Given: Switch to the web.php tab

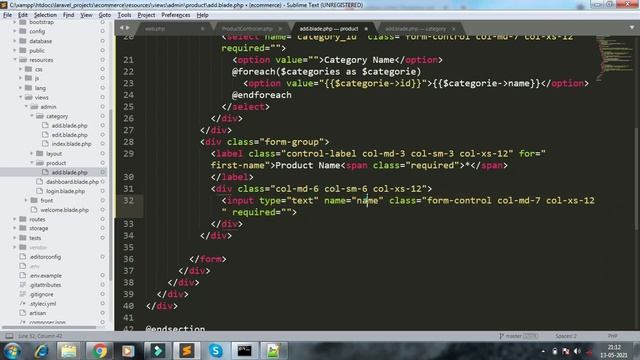Looking at the screenshot, I should click(155, 29).
